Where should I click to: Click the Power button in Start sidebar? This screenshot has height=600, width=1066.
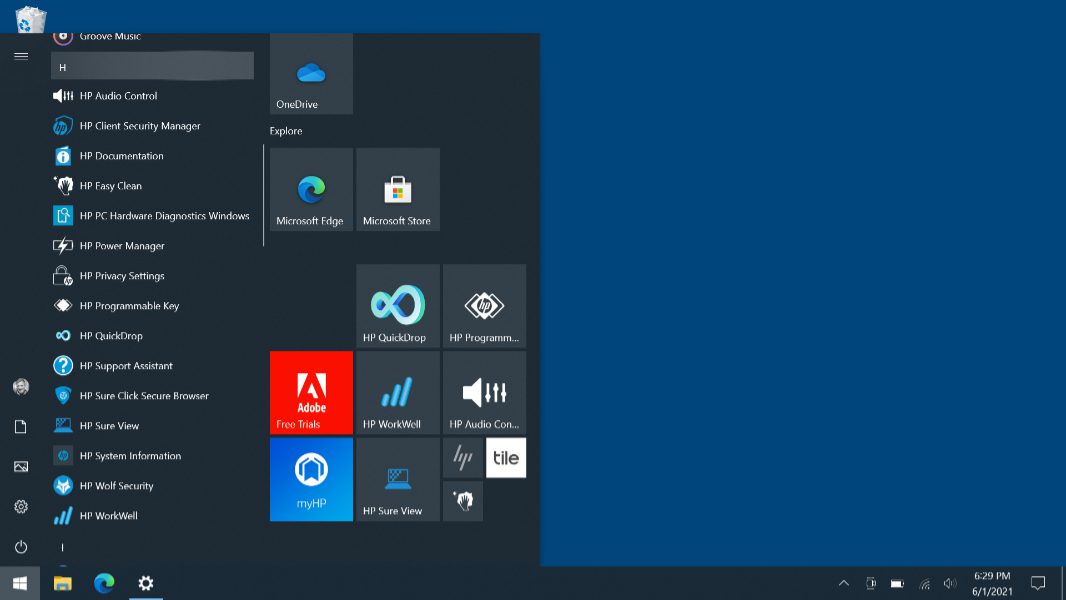[21, 547]
